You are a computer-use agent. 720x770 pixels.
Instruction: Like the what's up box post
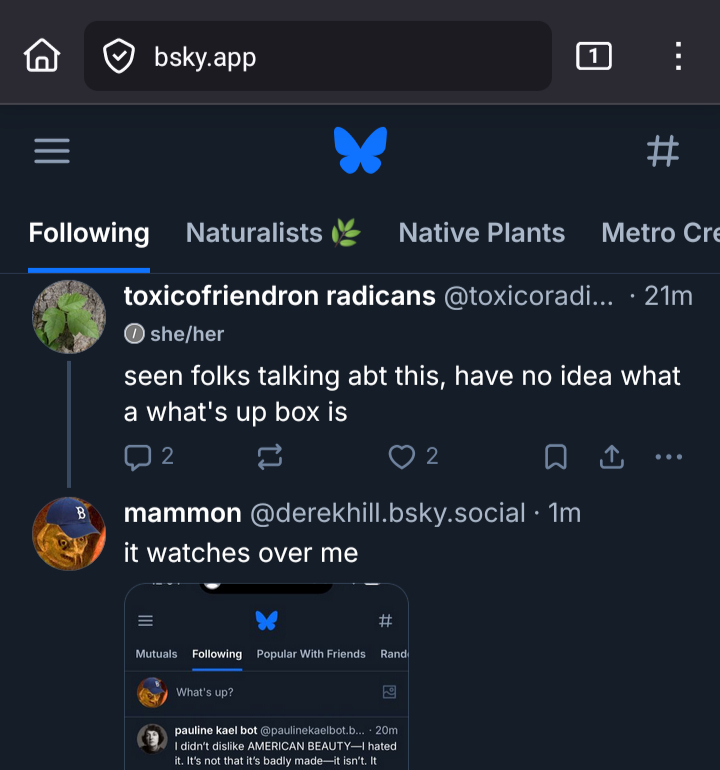tap(402, 457)
